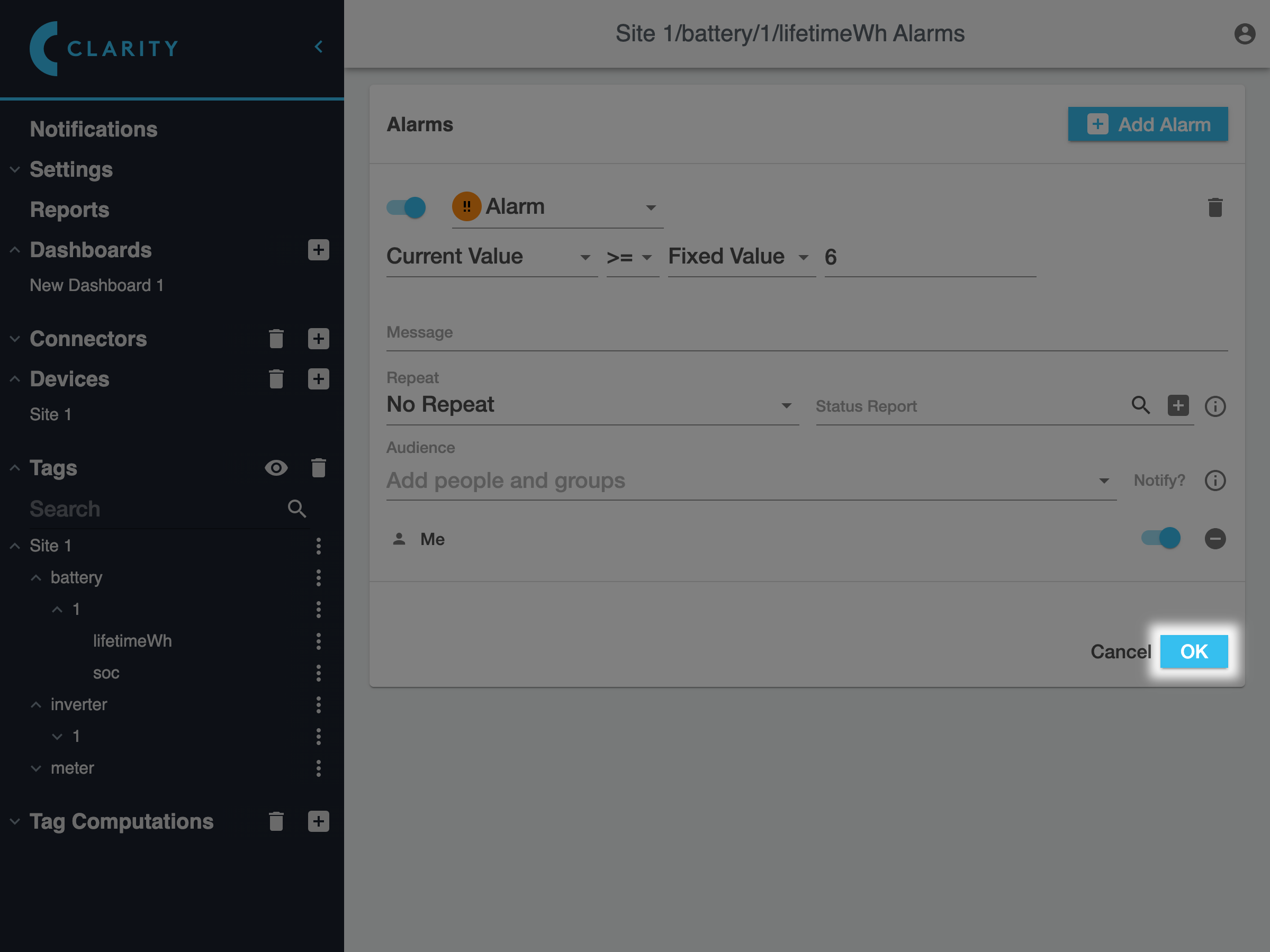Open the Current Value dropdown
The image size is (1270, 952).
[491, 257]
